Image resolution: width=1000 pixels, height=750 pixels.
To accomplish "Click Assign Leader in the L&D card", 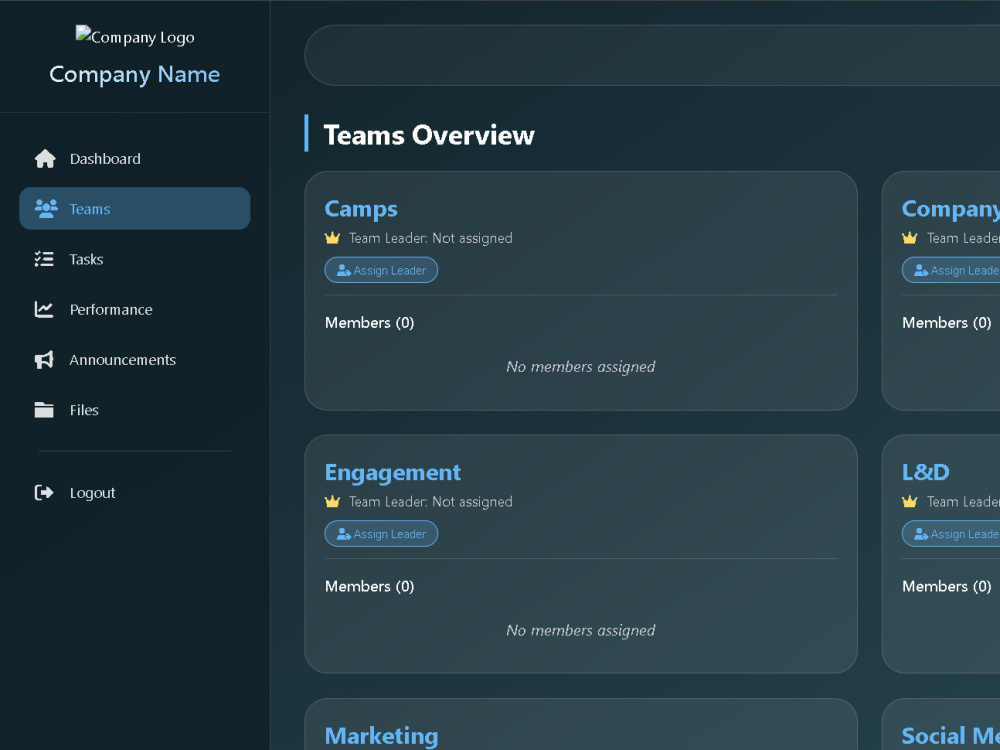I will point(951,534).
